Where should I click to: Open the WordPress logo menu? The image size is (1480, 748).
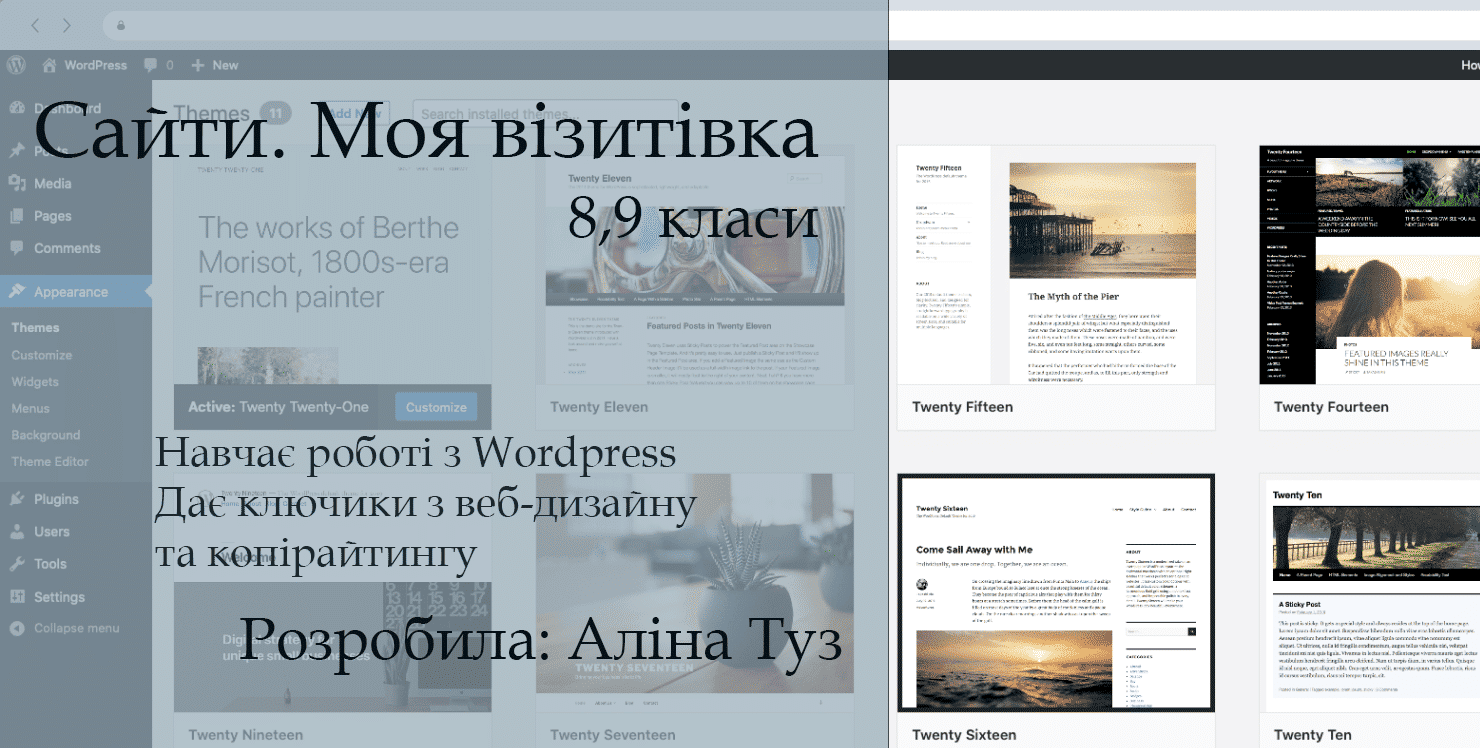click(16, 65)
